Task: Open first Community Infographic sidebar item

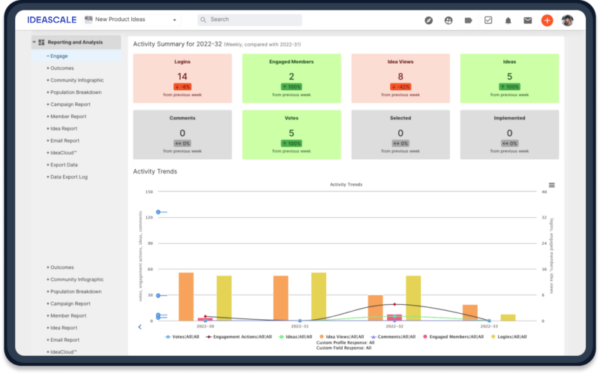Action: (x=77, y=80)
